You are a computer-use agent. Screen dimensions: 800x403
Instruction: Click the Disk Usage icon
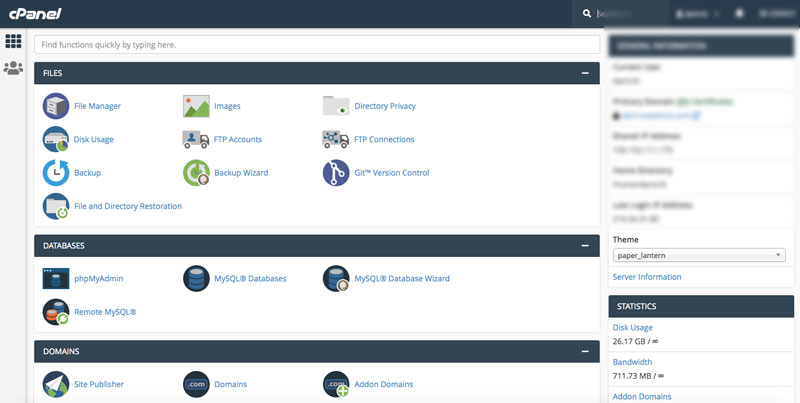[56, 139]
